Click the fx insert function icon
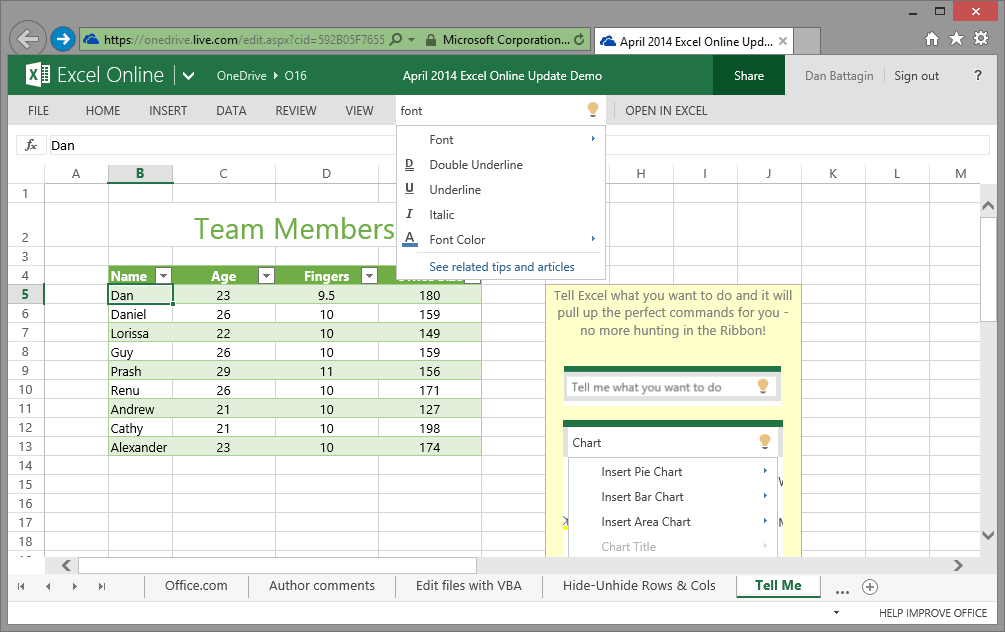This screenshot has height=632, width=1005. (x=29, y=145)
